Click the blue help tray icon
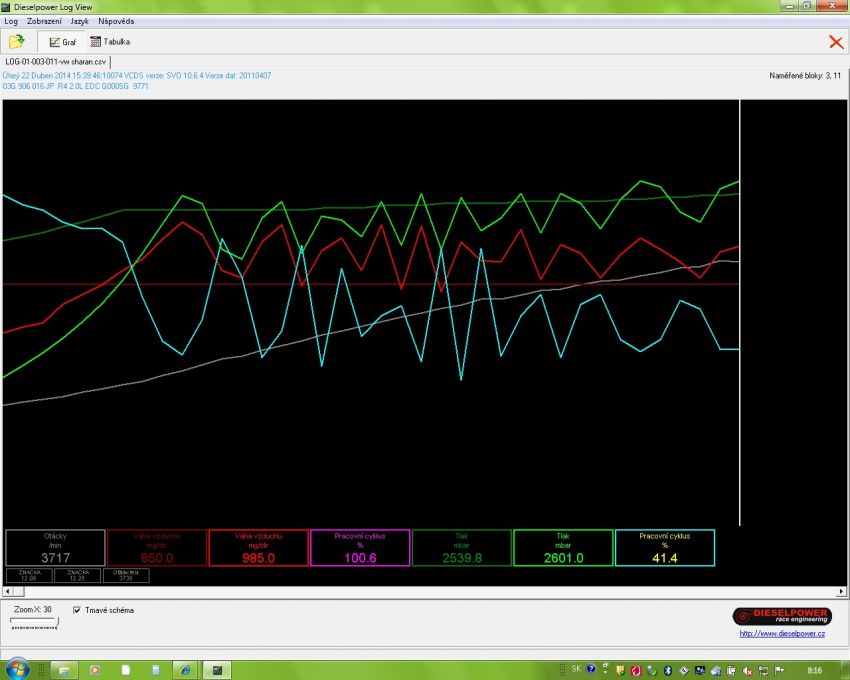The width and height of the screenshot is (850, 680). [591, 669]
